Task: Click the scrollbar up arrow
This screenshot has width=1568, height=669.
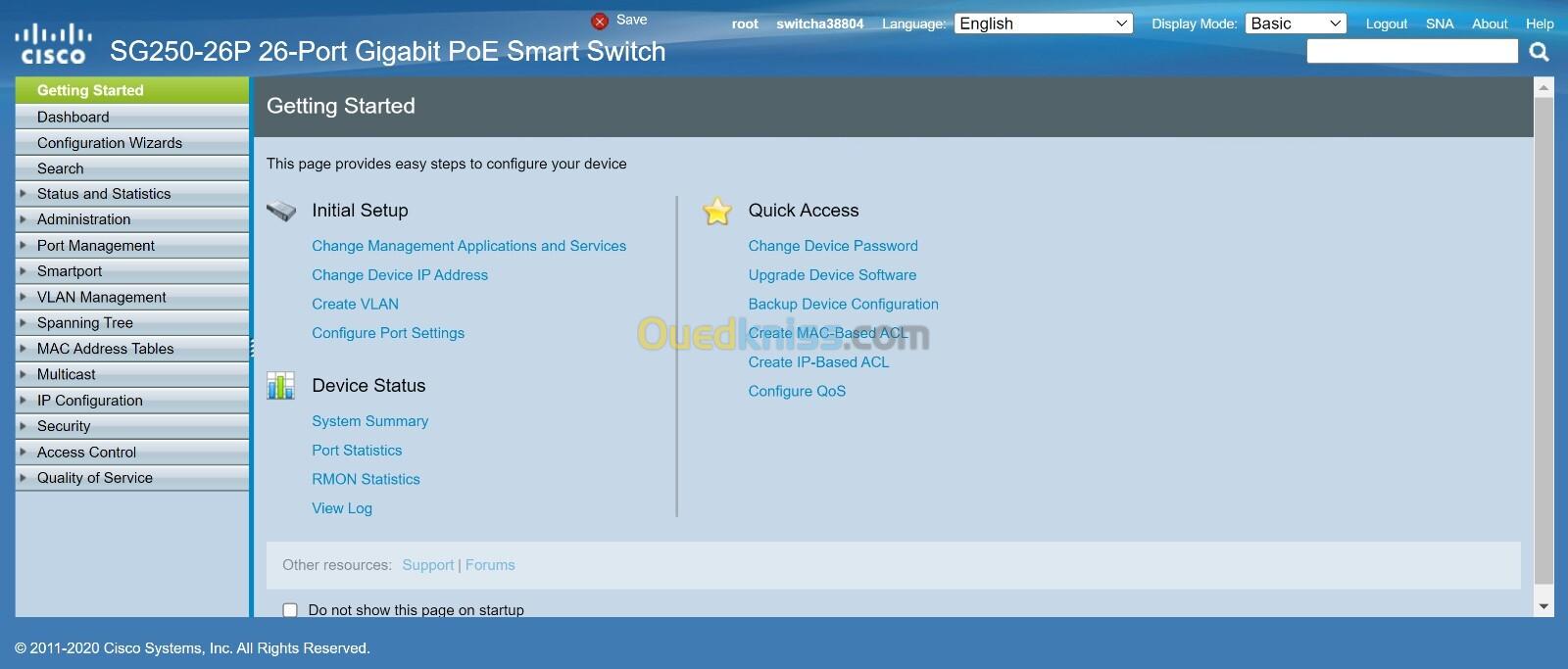Action: (x=1543, y=88)
